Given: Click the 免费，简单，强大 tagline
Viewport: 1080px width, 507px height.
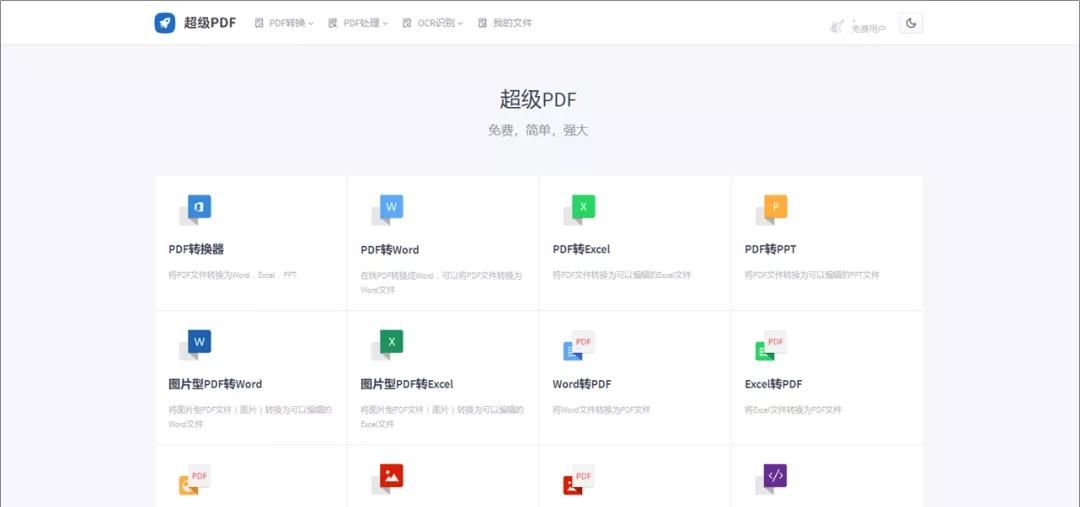Looking at the screenshot, I should [x=538, y=130].
